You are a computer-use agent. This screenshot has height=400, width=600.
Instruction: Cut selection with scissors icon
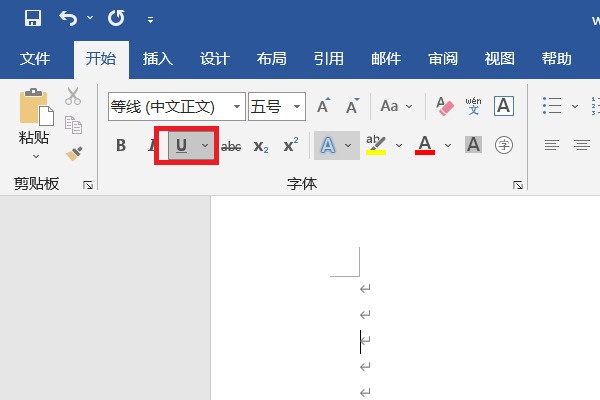[73, 96]
